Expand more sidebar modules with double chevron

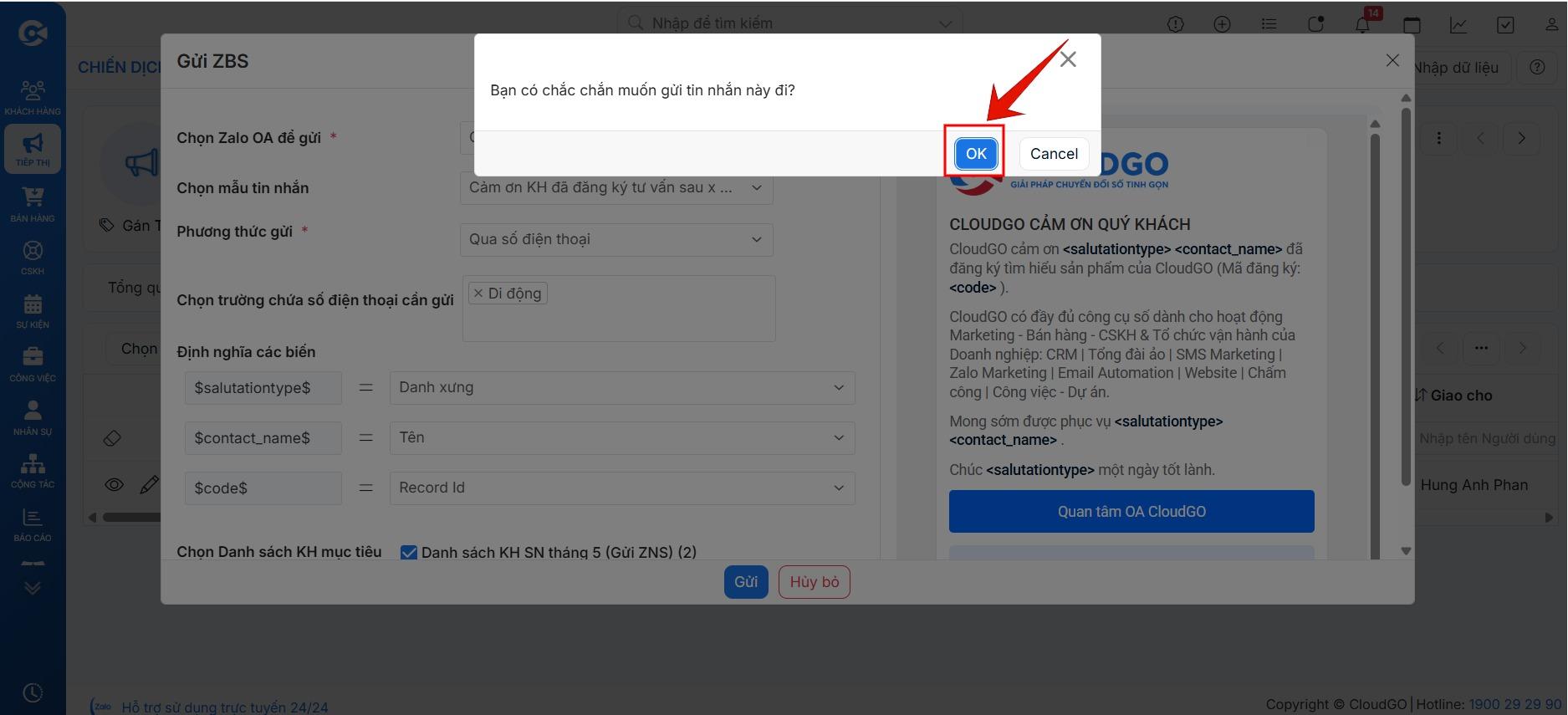pyautogui.click(x=33, y=588)
